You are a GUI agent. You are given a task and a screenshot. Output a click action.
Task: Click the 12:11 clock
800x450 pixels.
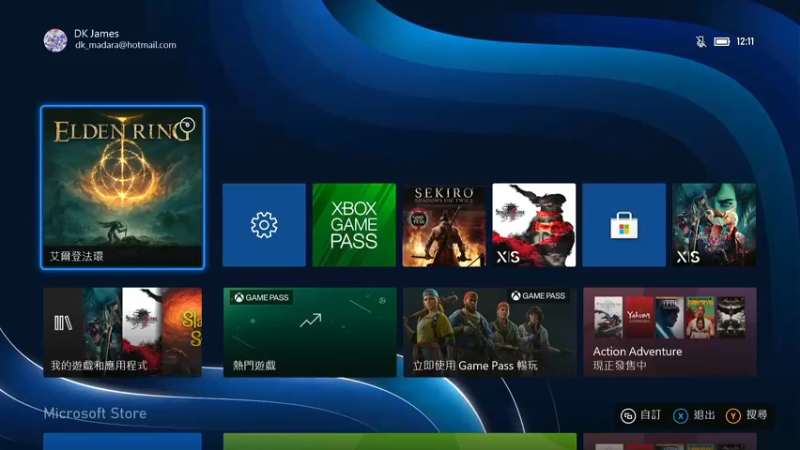745,41
